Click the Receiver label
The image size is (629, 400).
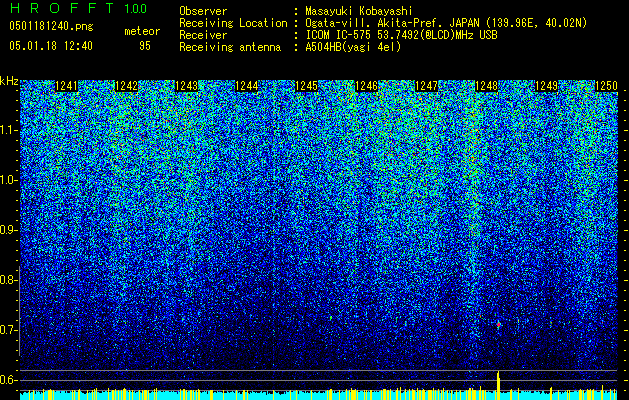[203, 35]
